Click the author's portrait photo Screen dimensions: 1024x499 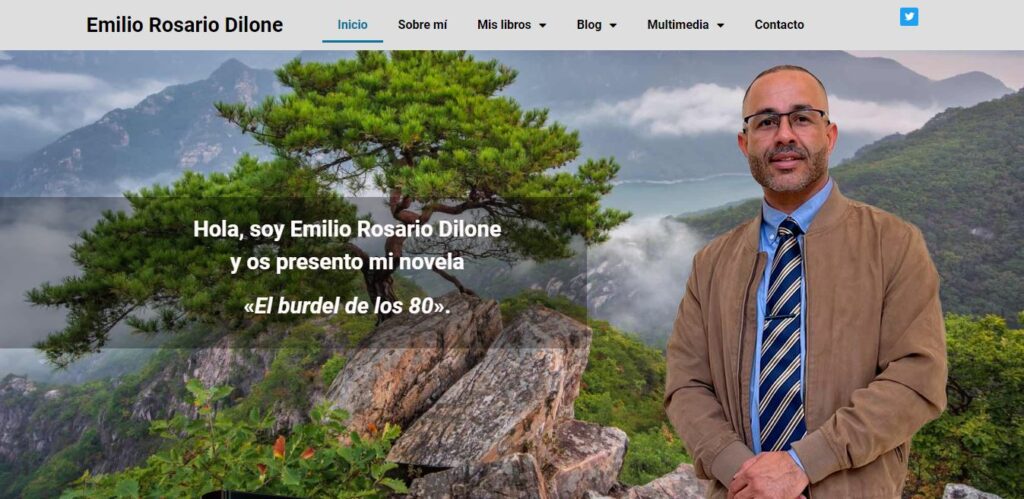[805, 282]
